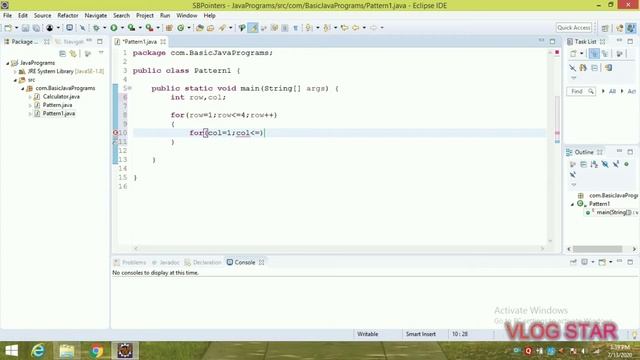Switch to the Declaration tab
Image resolution: width=640 pixels, height=360 pixels.
coord(203,262)
